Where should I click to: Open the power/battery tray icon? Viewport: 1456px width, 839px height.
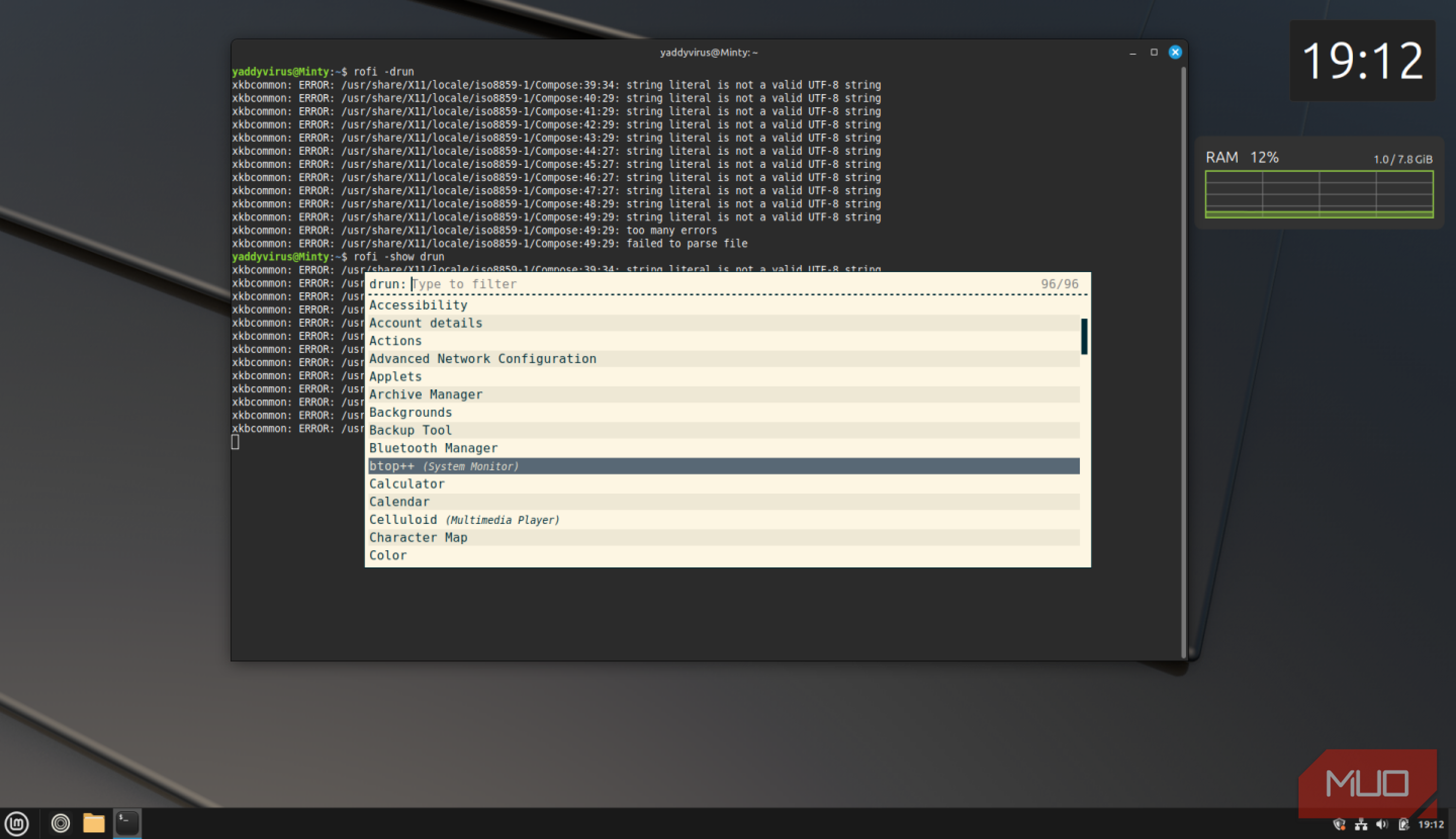coord(1403,825)
